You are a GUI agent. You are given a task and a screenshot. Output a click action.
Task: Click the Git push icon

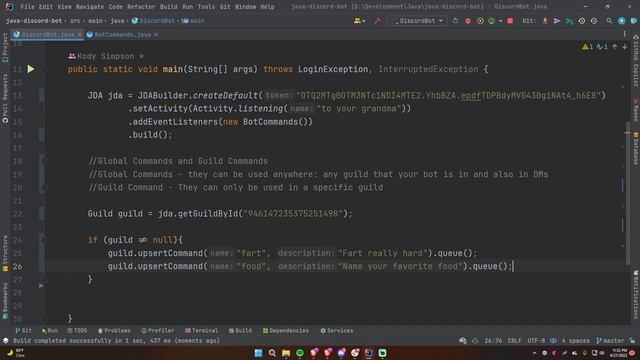569,21
